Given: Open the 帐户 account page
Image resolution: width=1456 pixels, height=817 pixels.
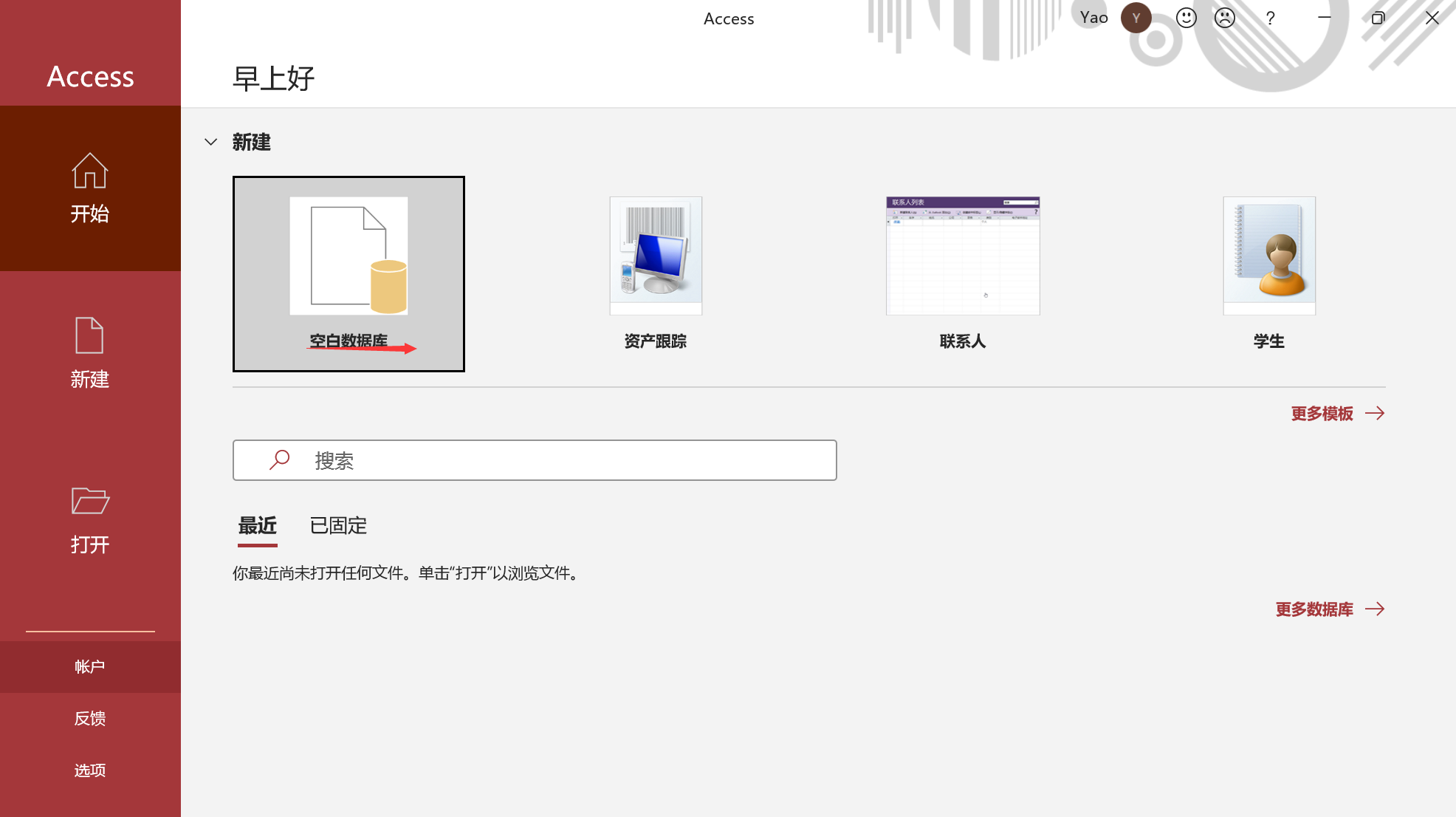Looking at the screenshot, I should pyautogui.click(x=89, y=667).
